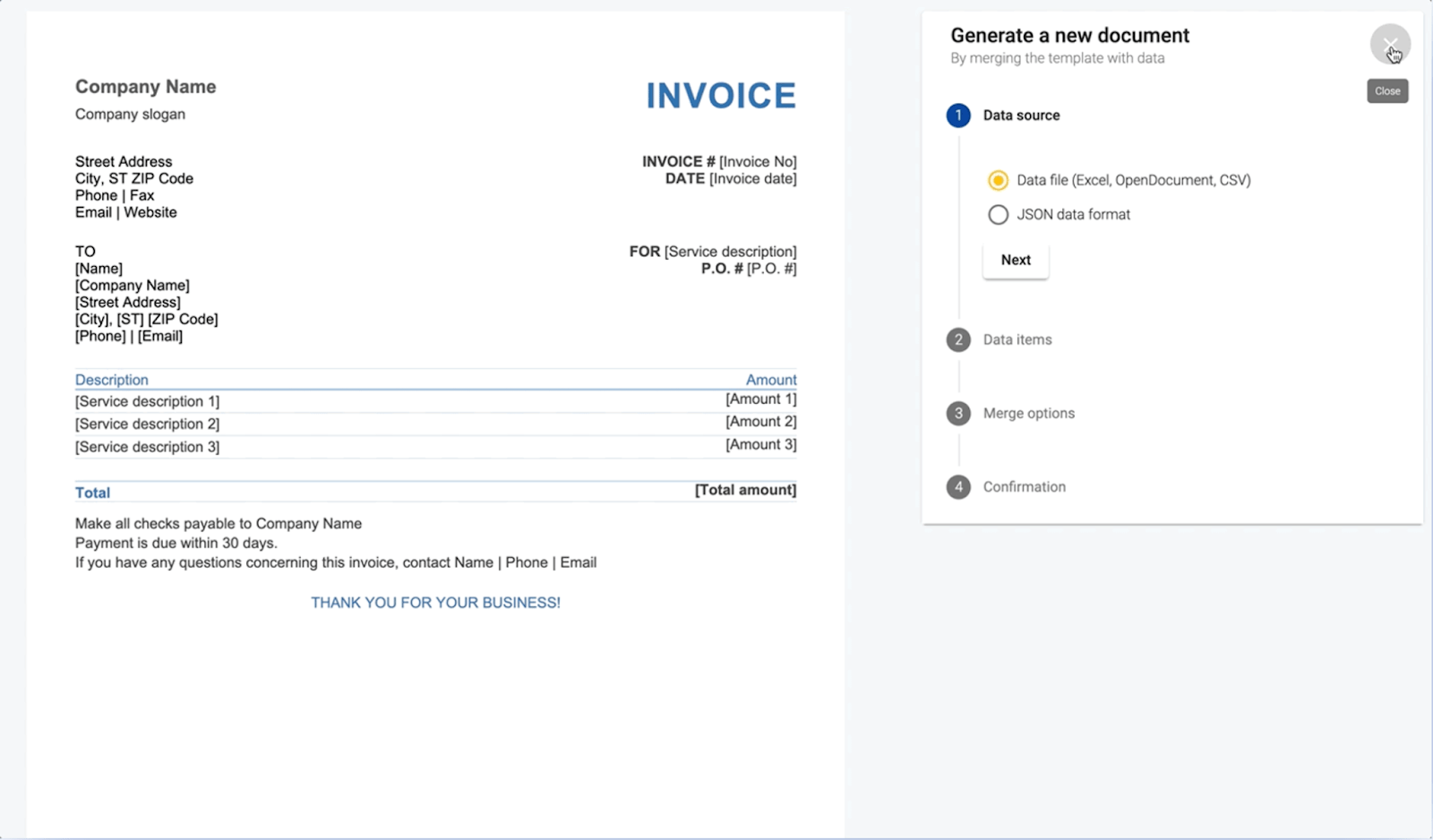Click the step 3 circle for Merge options
This screenshot has width=1433, height=840.
click(958, 413)
